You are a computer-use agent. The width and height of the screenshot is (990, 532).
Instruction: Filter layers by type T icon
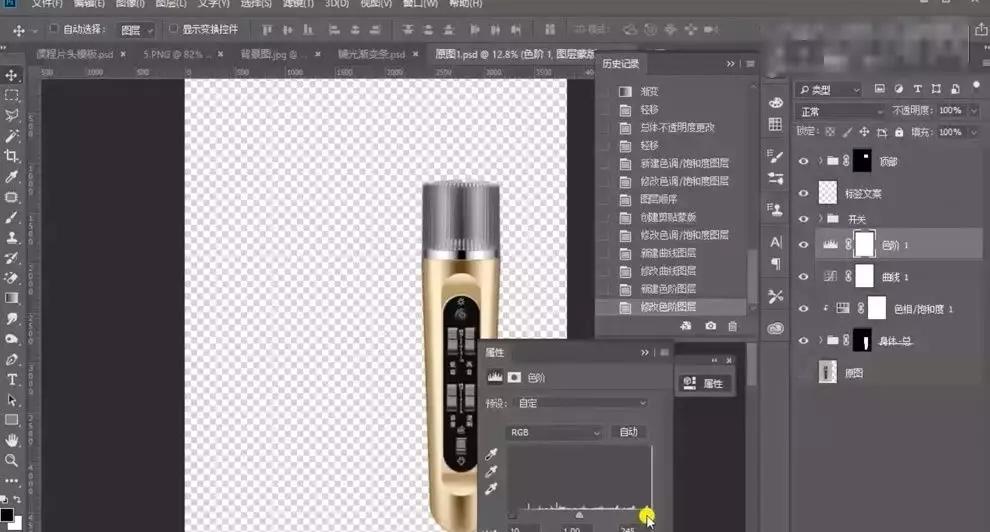(917, 89)
